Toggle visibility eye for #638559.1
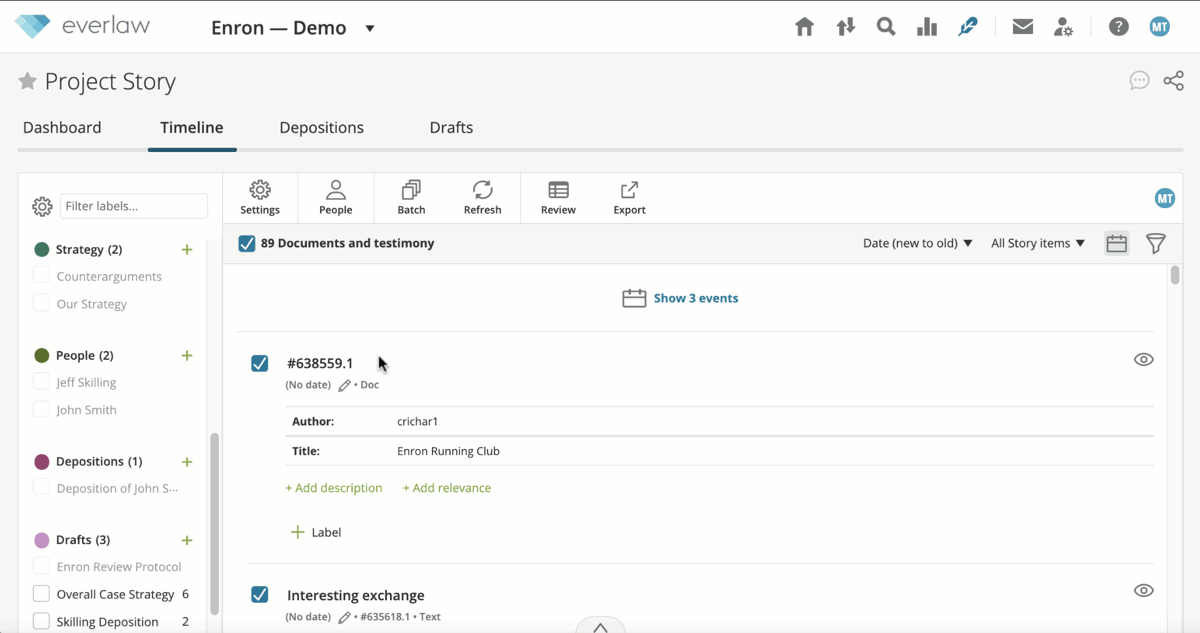 pyautogui.click(x=1144, y=359)
